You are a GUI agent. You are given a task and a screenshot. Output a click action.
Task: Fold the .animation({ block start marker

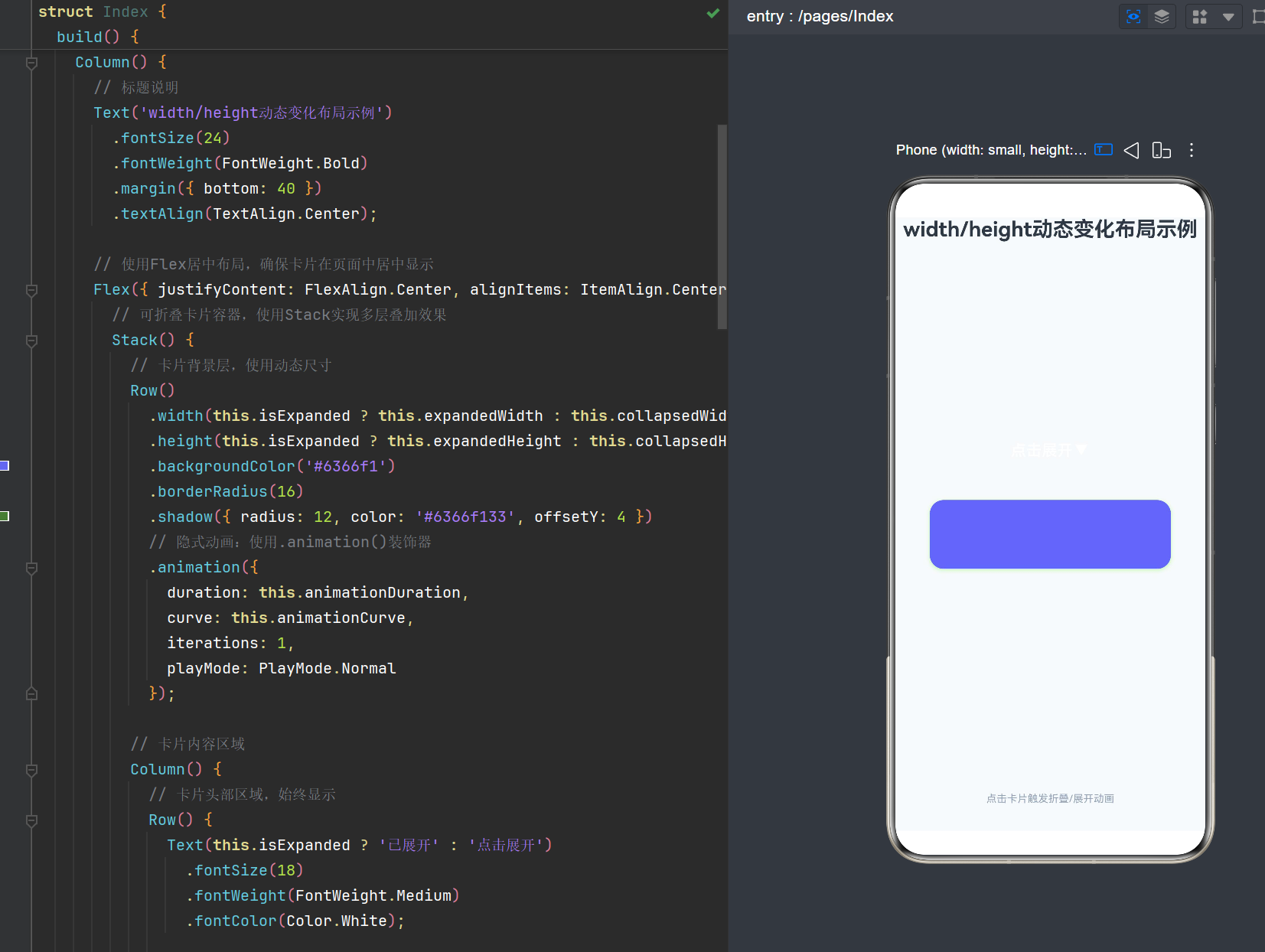coord(31,568)
